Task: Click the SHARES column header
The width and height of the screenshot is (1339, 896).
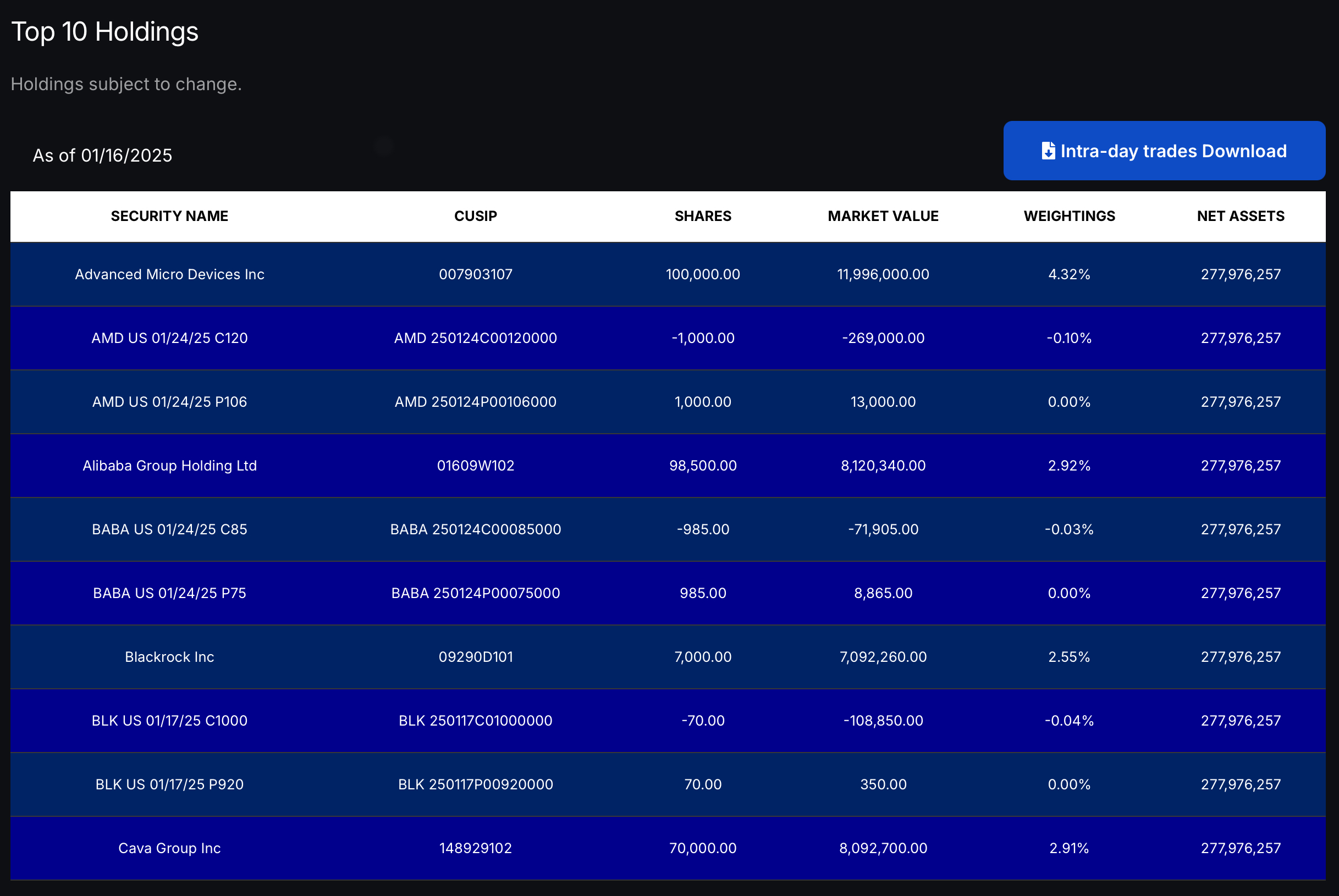Action: (x=702, y=216)
